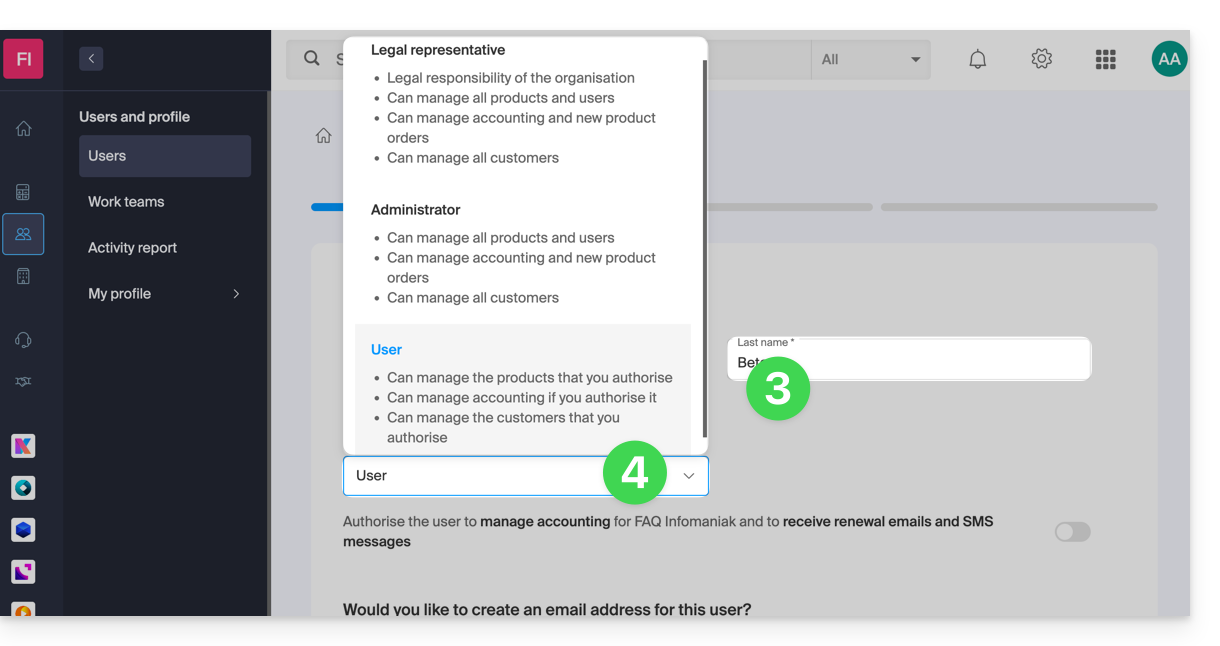Collapse the sidebar with the back arrow
Image resolution: width=1220 pixels, height=646 pixels.
(x=91, y=59)
